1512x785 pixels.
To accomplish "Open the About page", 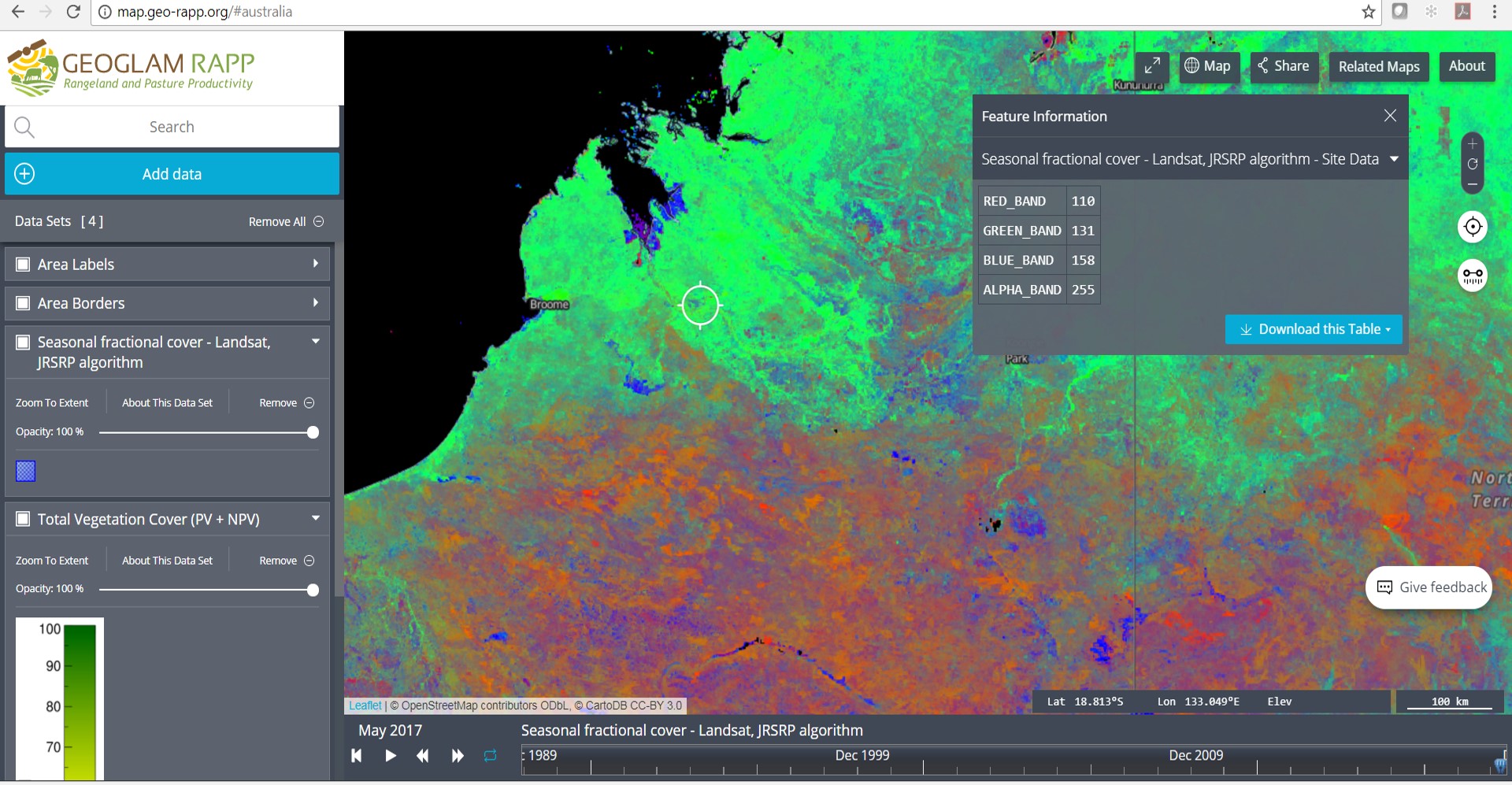I will point(1466,67).
